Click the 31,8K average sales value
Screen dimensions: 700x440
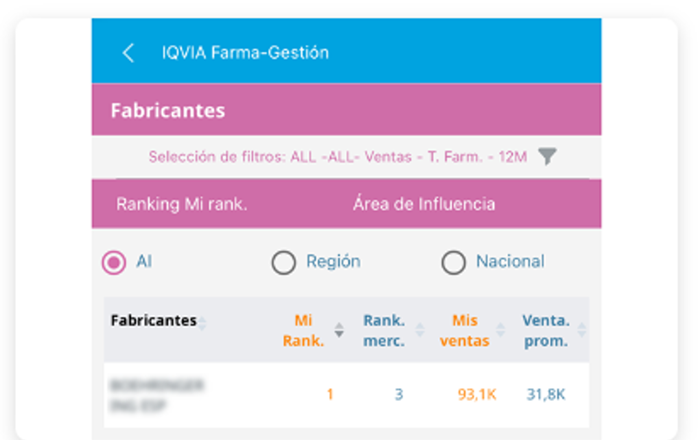coord(546,394)
